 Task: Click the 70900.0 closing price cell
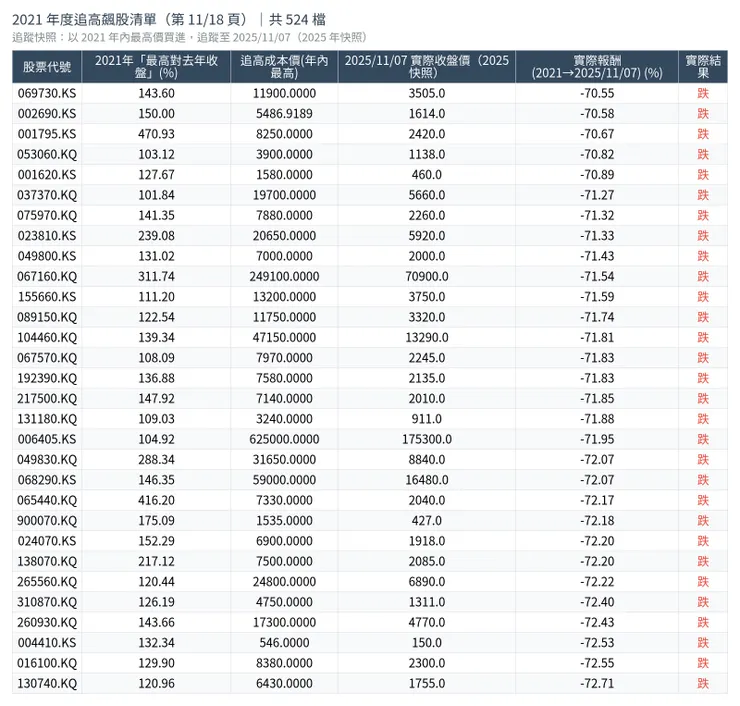pyautogui.click(x=427, y=277)
